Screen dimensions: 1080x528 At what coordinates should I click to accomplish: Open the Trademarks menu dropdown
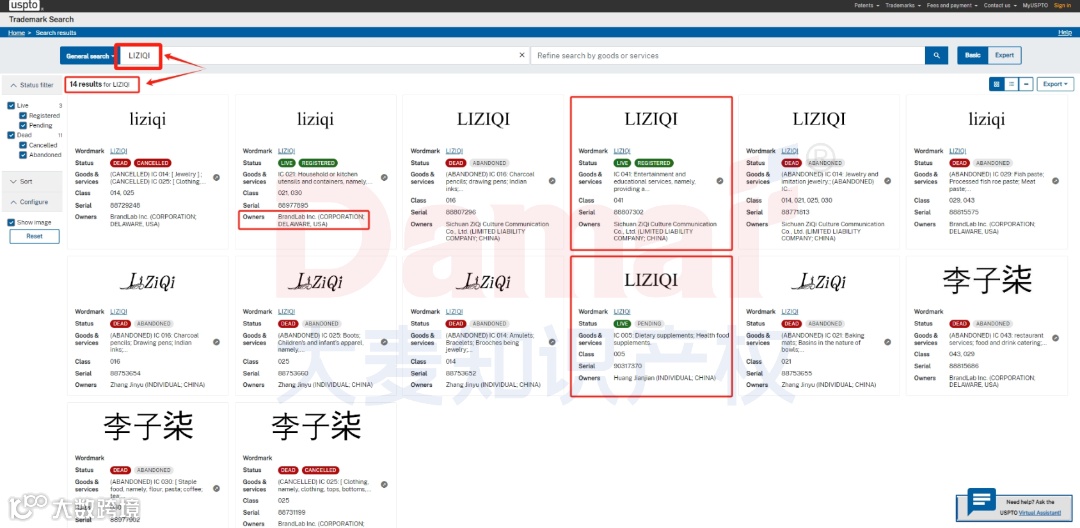click(903, 6)
